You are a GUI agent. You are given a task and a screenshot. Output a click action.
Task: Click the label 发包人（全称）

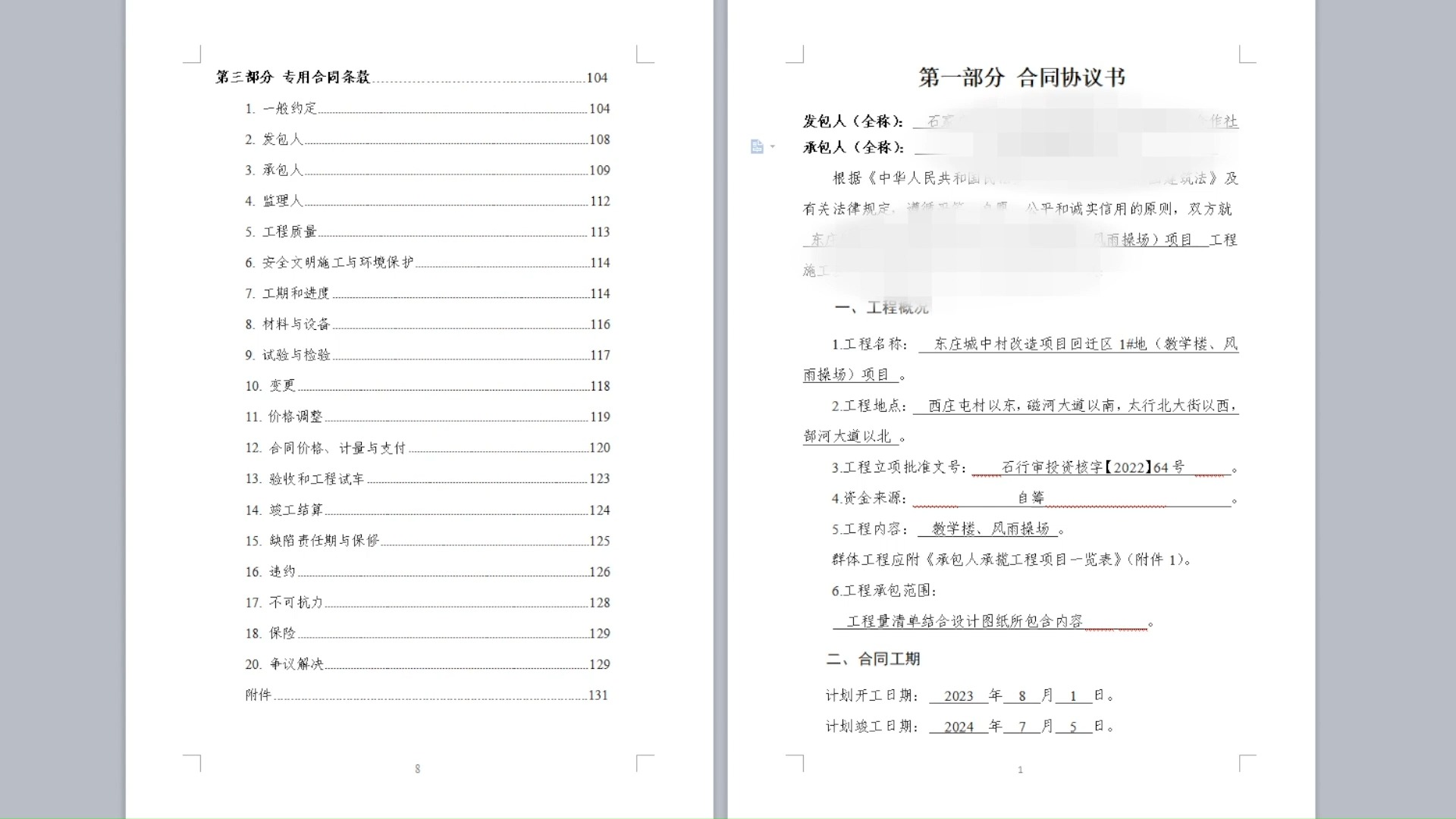[x=853, y=121]
